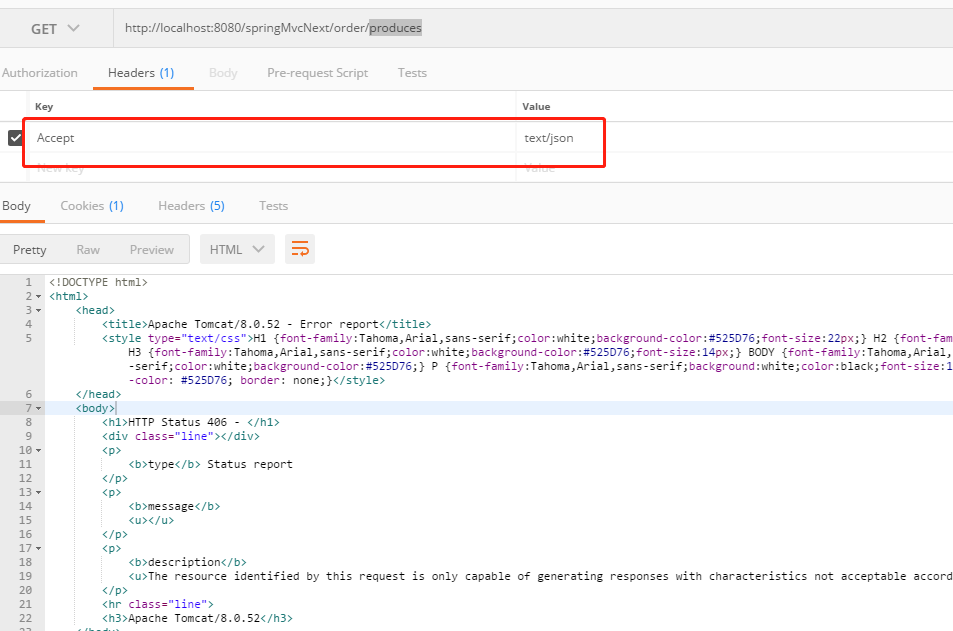Click the div class="line" code line
The image size is (953, 631).
pos(181,436)
